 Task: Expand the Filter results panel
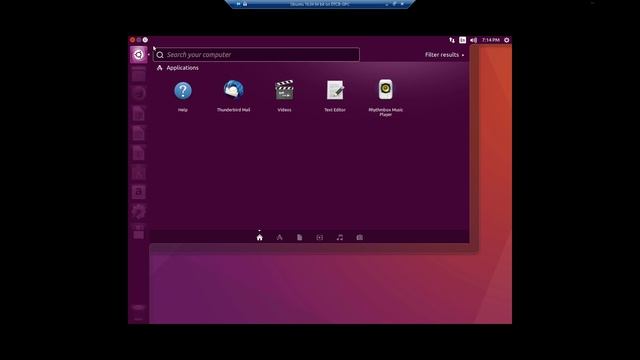click(444, 55)
